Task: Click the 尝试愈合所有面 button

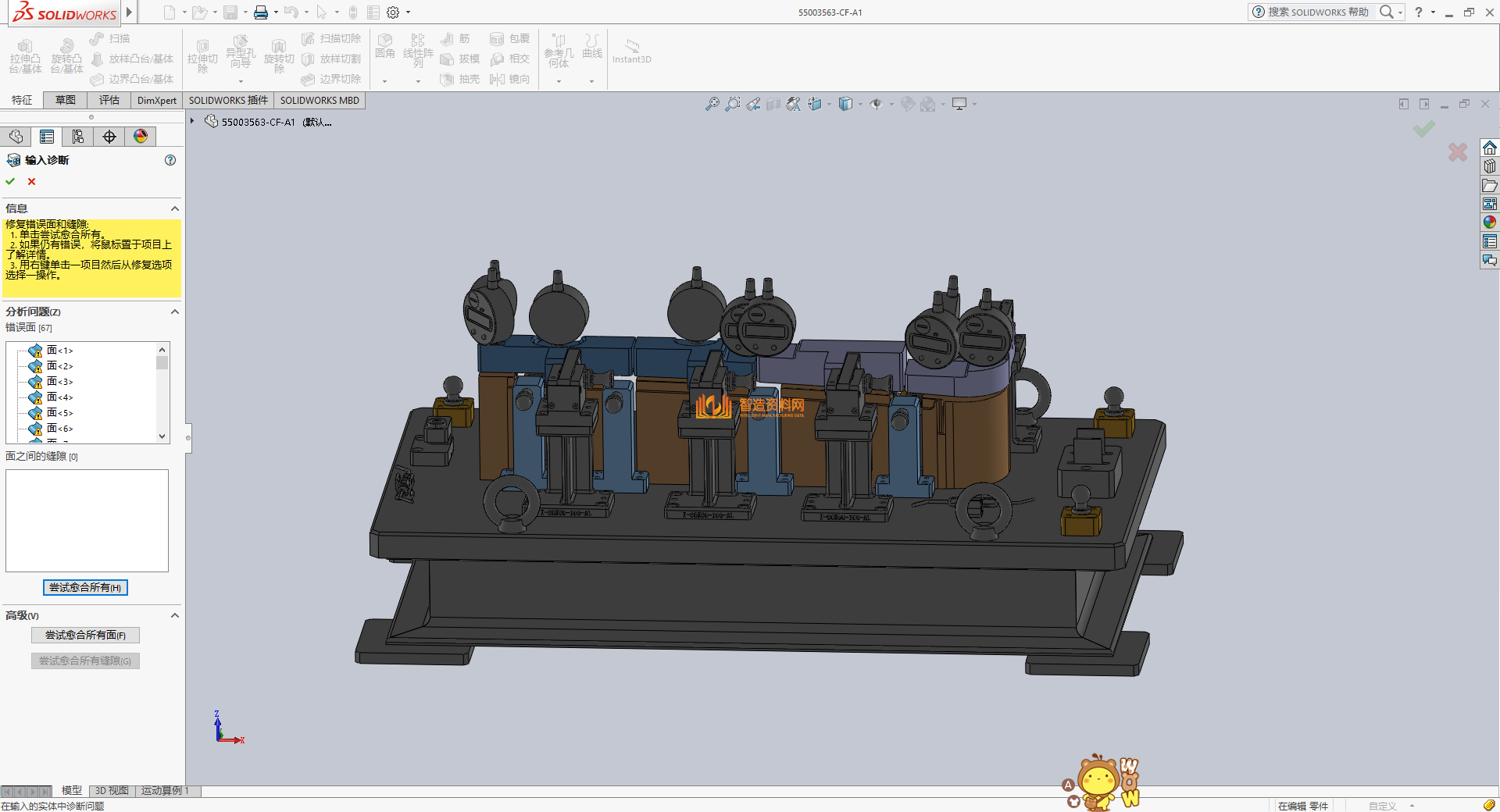Action: (x=85, y=635)
